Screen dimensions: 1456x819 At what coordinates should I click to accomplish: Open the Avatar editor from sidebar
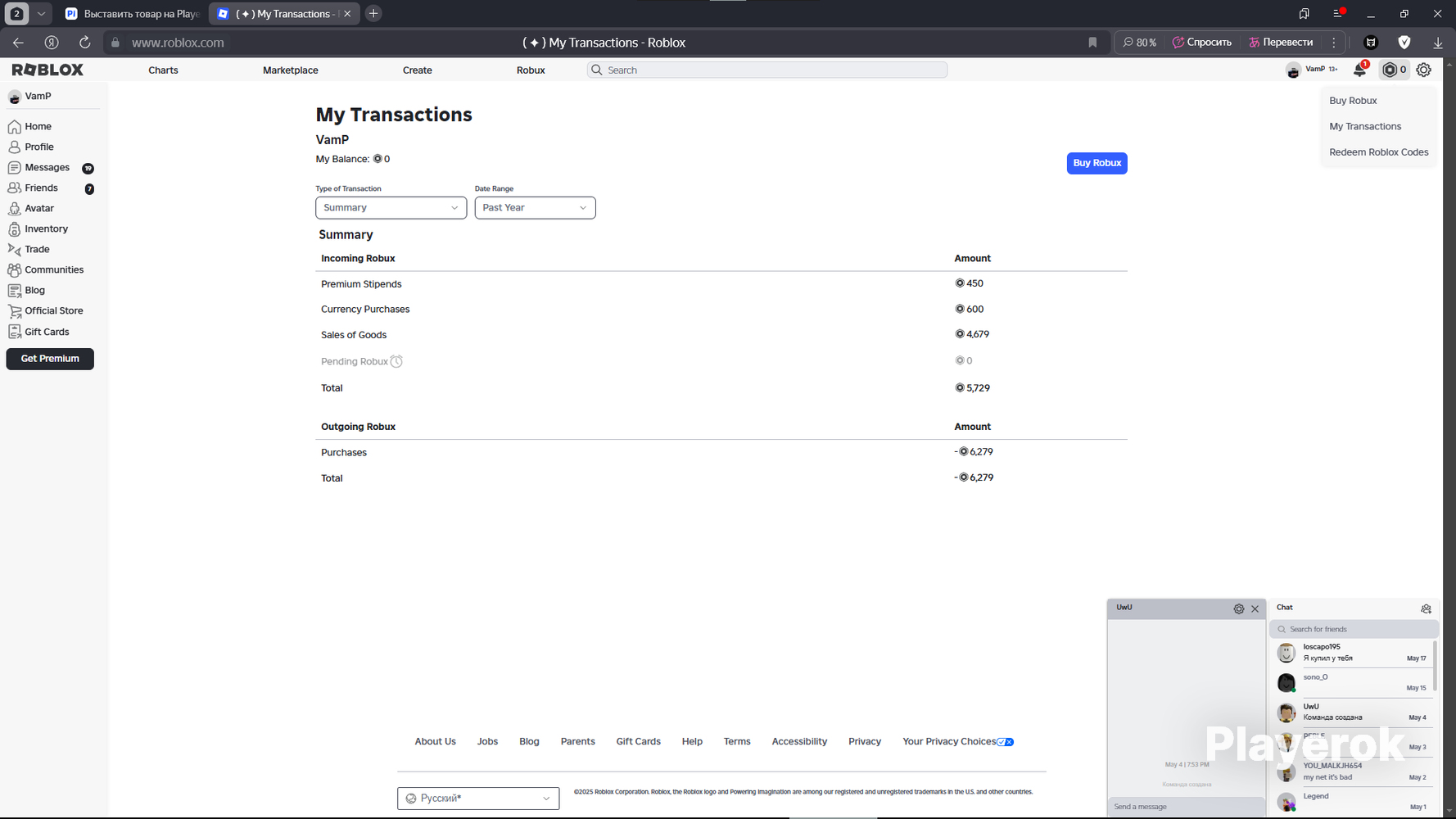31,208
